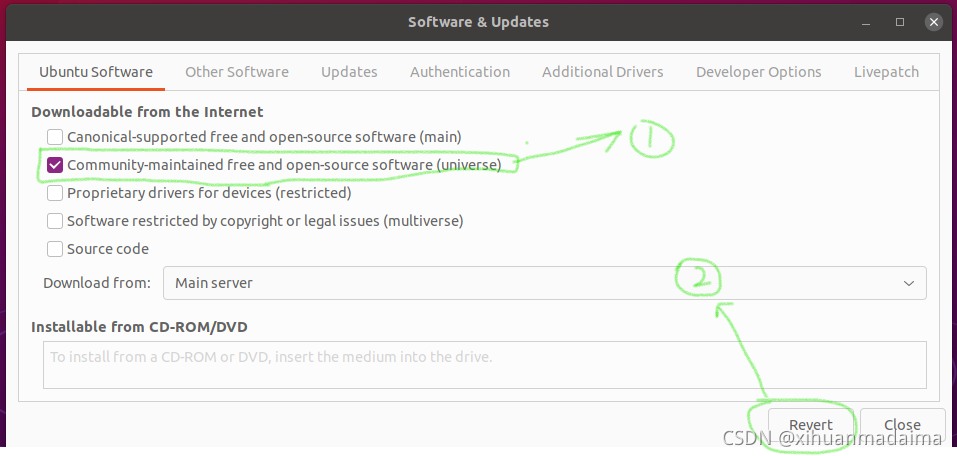Go to the Updates tab

pos(349,72)
